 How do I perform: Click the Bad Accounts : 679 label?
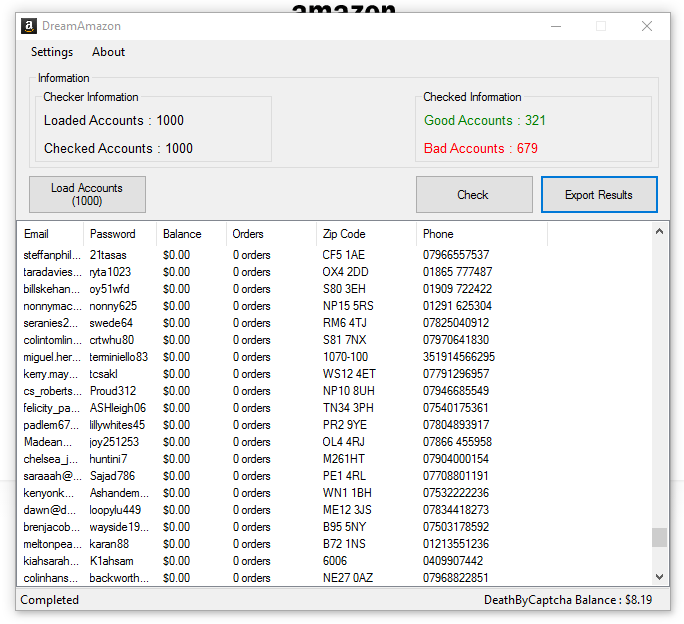tap(481, 148)
